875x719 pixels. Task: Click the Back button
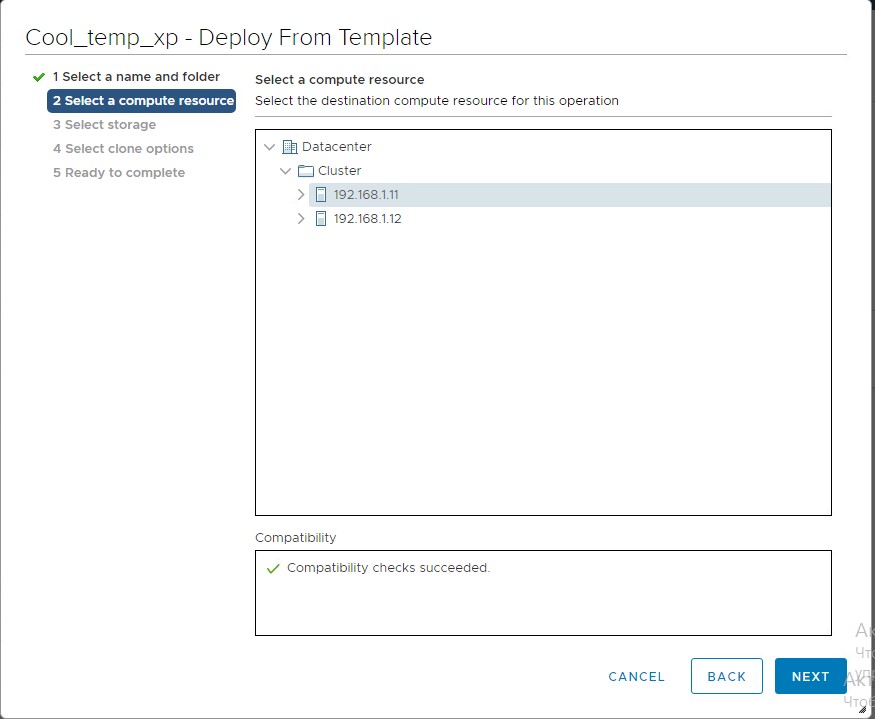click(727, 676)
